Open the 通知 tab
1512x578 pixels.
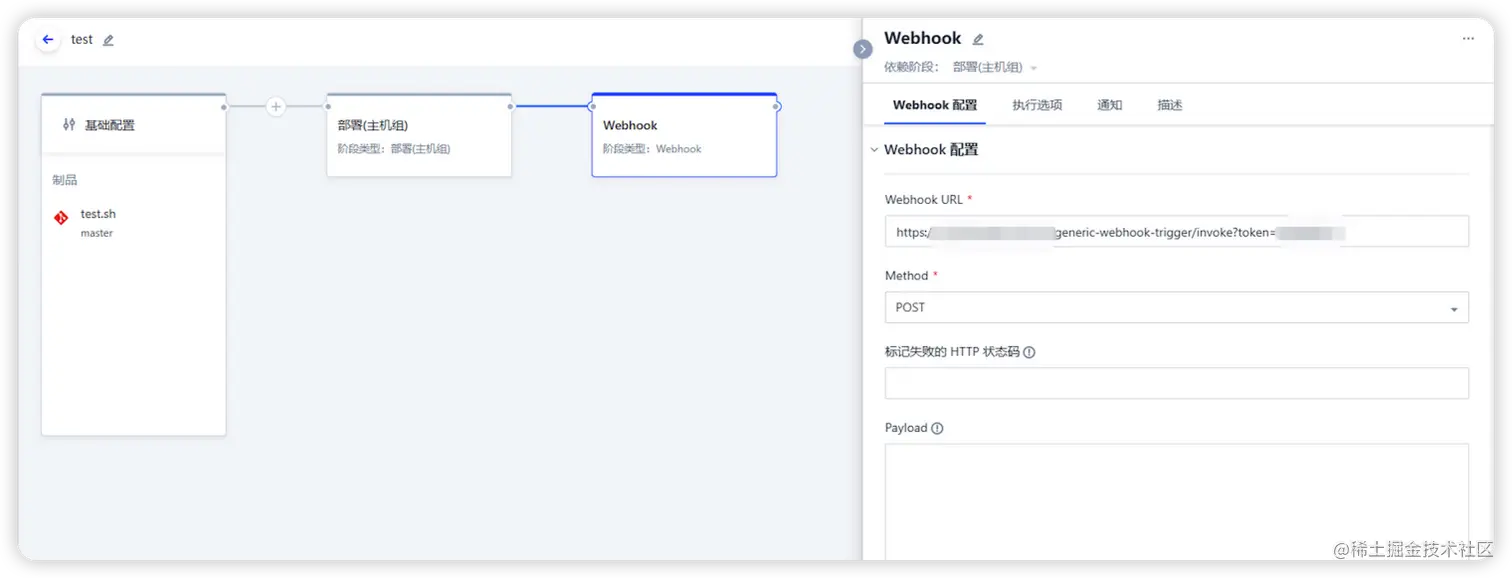click(1110, 105)
